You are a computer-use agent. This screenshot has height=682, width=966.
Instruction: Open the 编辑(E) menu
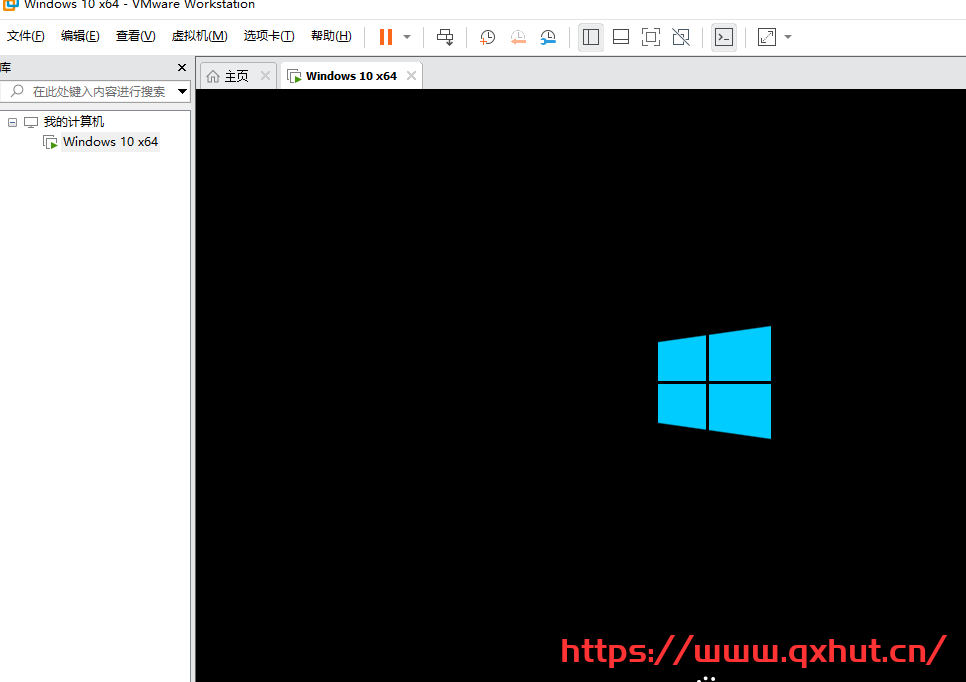(x=80, y=36)
